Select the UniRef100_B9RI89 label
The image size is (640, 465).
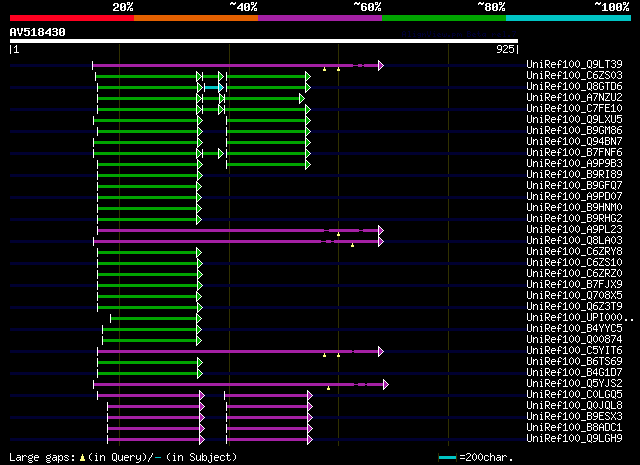[x=574, y=175]
